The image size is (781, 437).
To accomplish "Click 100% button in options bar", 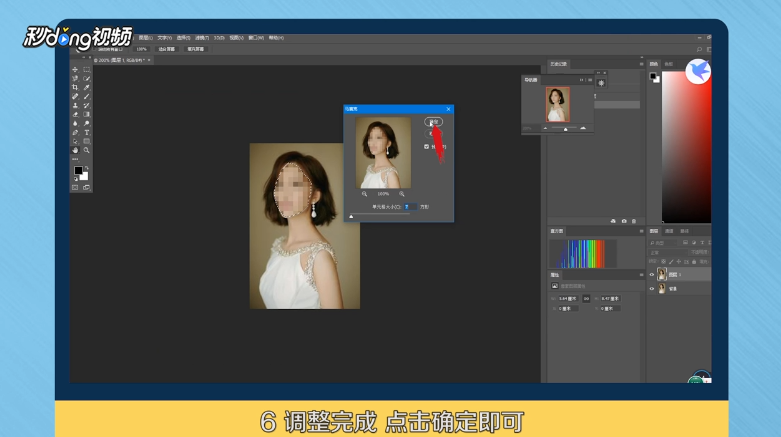I will 142,49.
